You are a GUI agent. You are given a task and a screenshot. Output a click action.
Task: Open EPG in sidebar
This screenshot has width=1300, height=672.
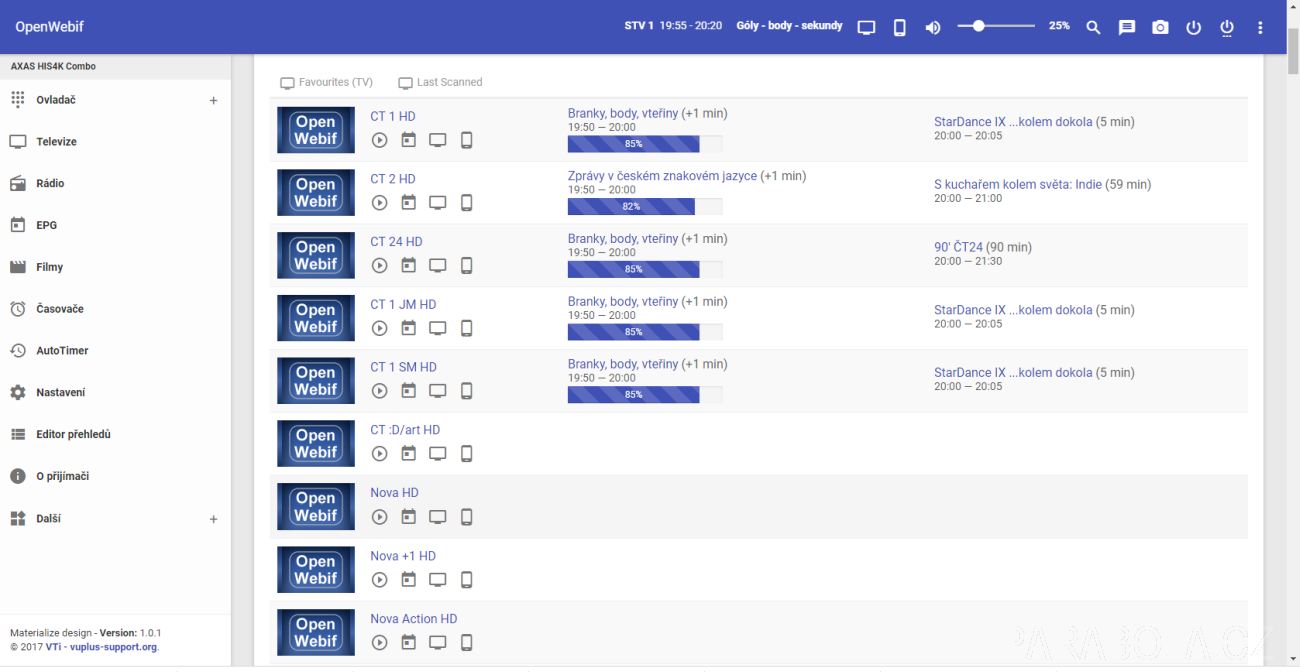coord(115,225)
